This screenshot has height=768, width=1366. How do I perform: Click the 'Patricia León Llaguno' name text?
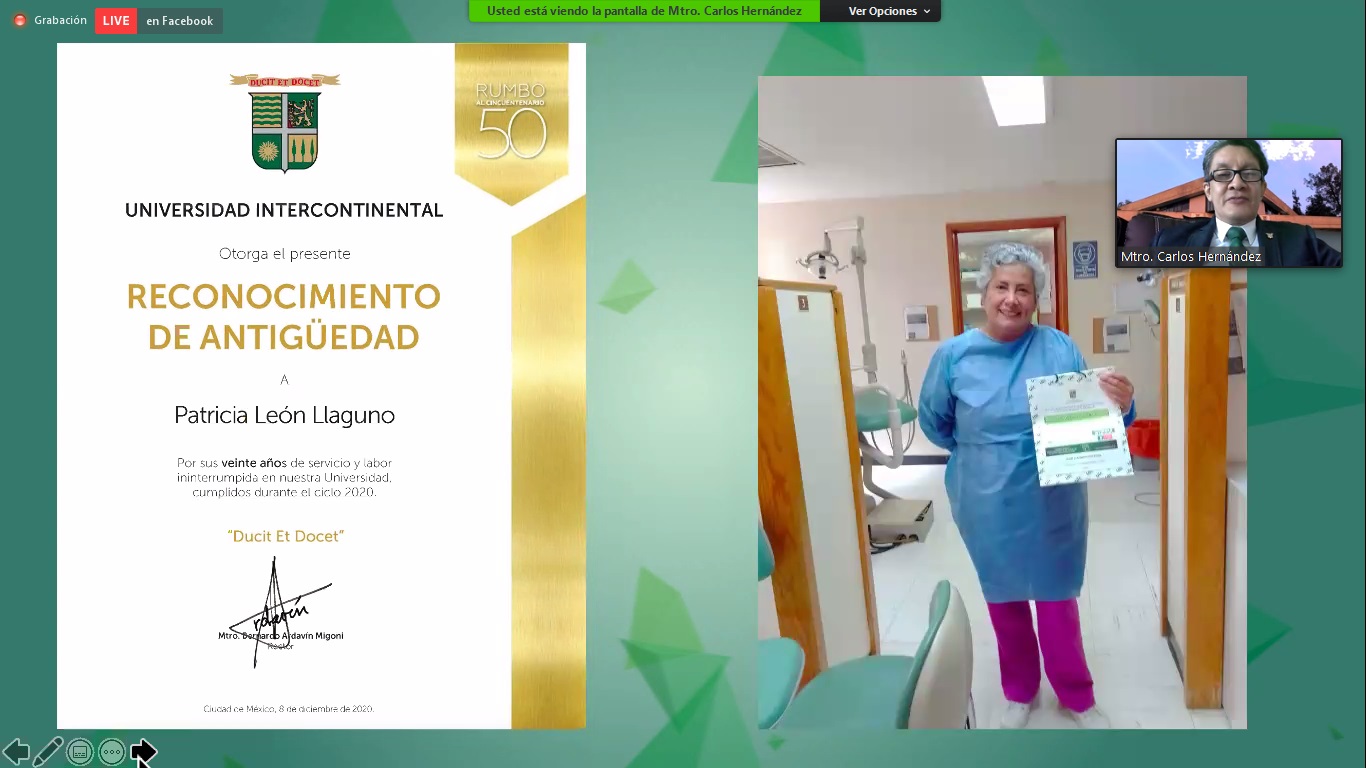[284, 415]
